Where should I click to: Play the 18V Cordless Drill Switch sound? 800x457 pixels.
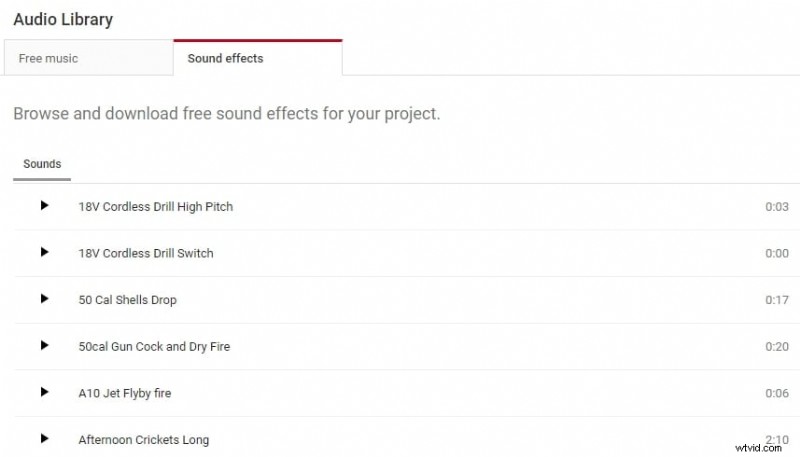pos(44,253)
